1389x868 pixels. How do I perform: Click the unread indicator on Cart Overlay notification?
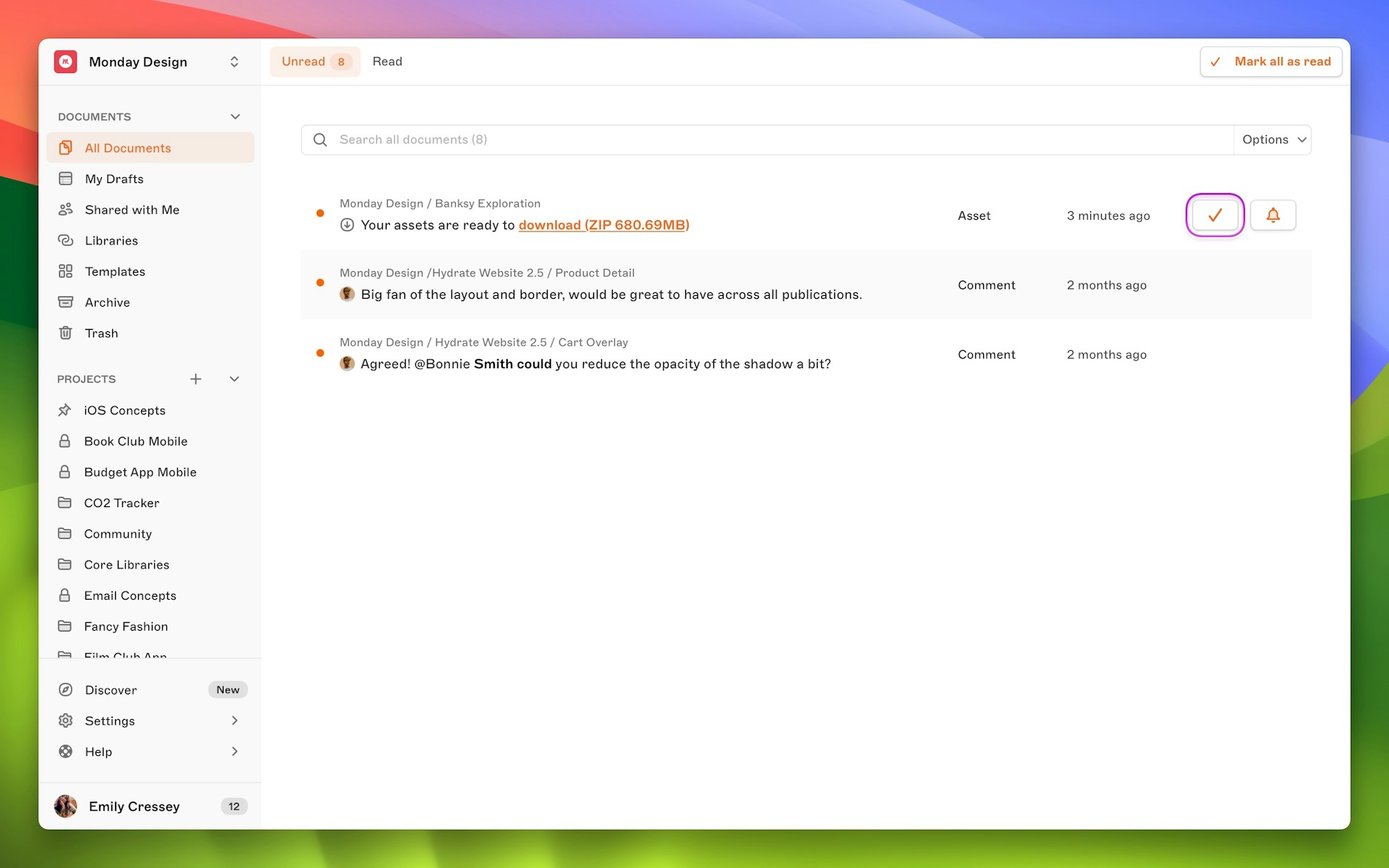[320, 352]
